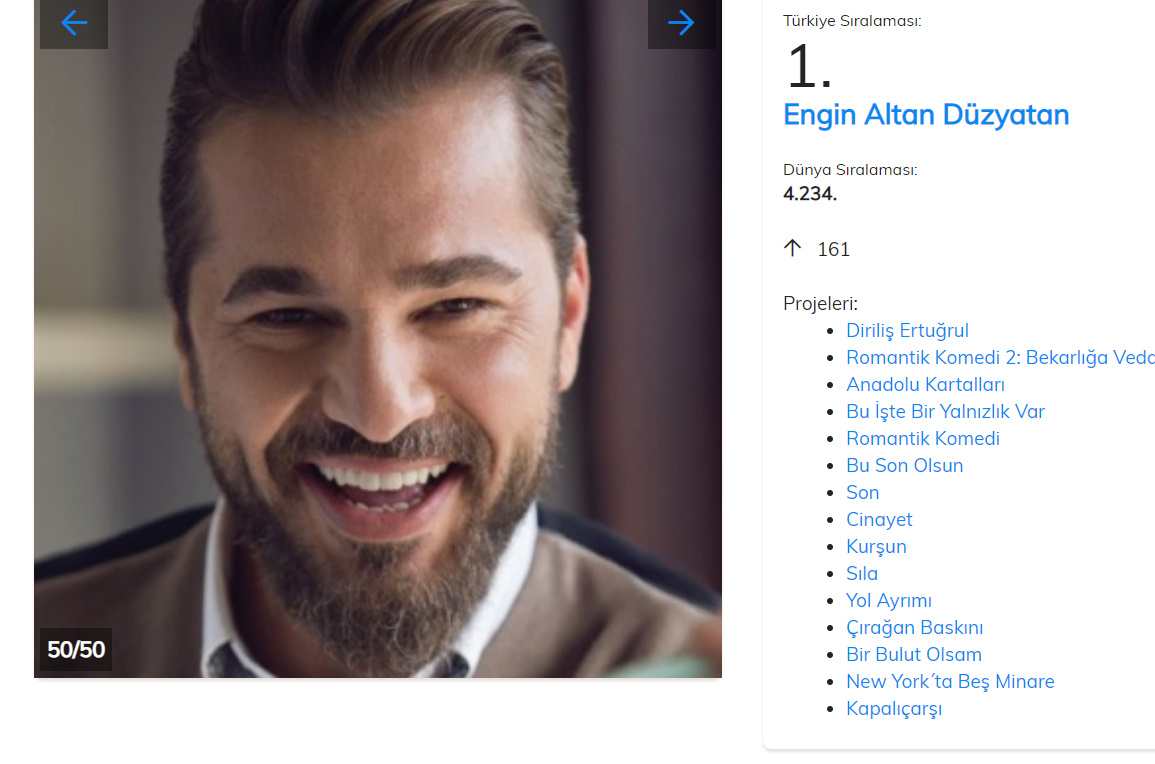1155x764 pixels.
Task: Click the Son project link
Action: tap(863, 492)
